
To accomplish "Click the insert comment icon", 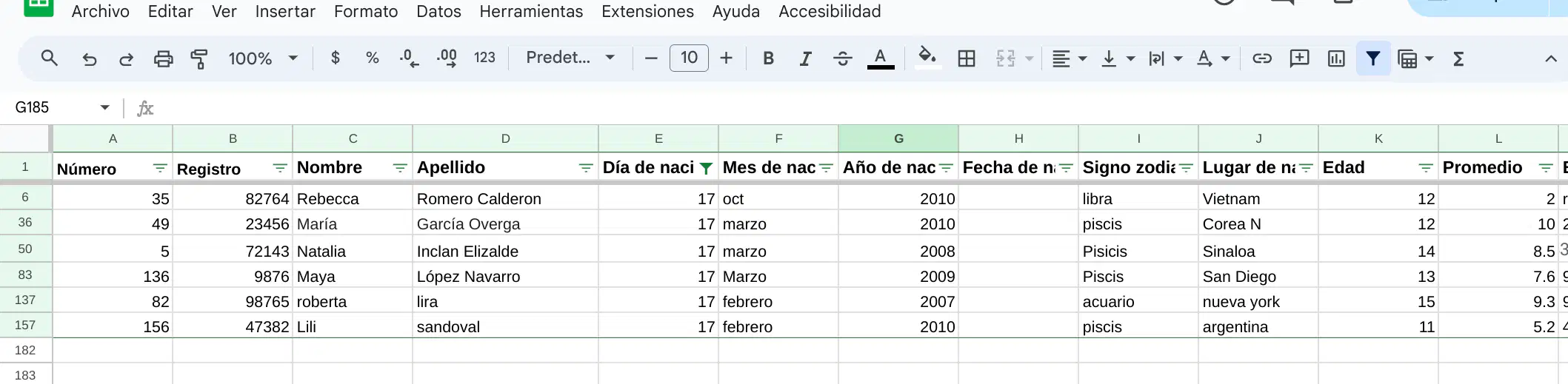I will pyautogui.click(x=1299, y=58).
